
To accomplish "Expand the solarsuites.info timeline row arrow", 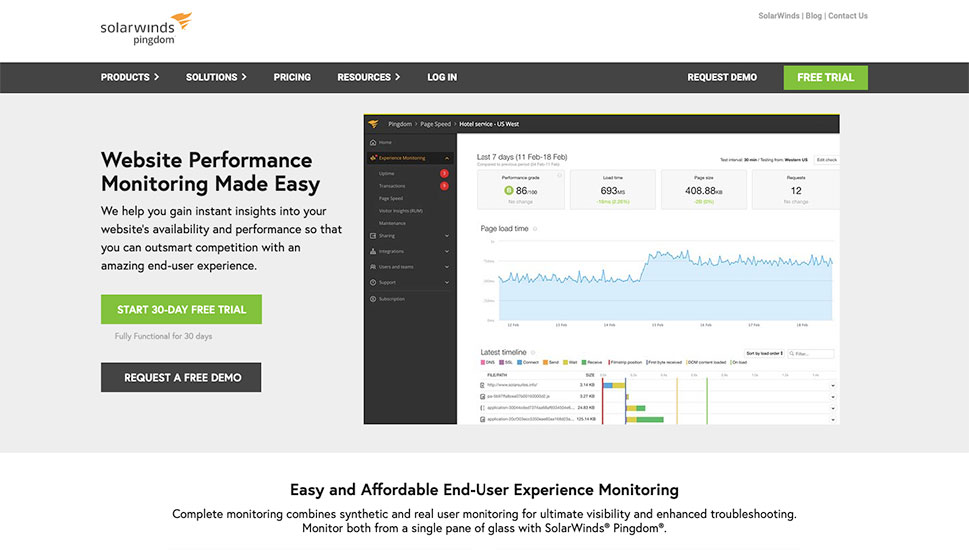I will (833, 386).
